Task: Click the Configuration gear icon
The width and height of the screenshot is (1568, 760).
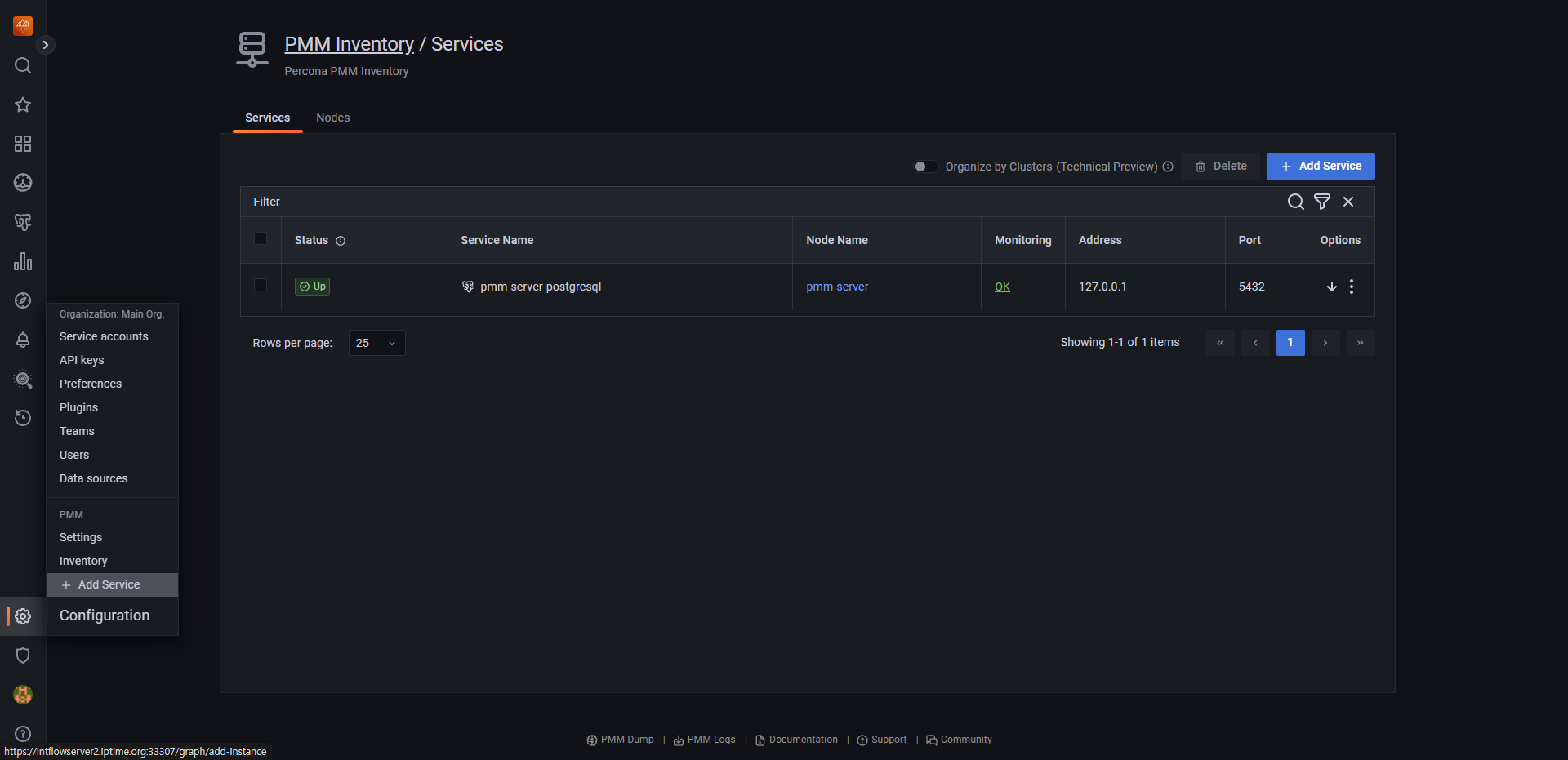Action: (23, 616)
